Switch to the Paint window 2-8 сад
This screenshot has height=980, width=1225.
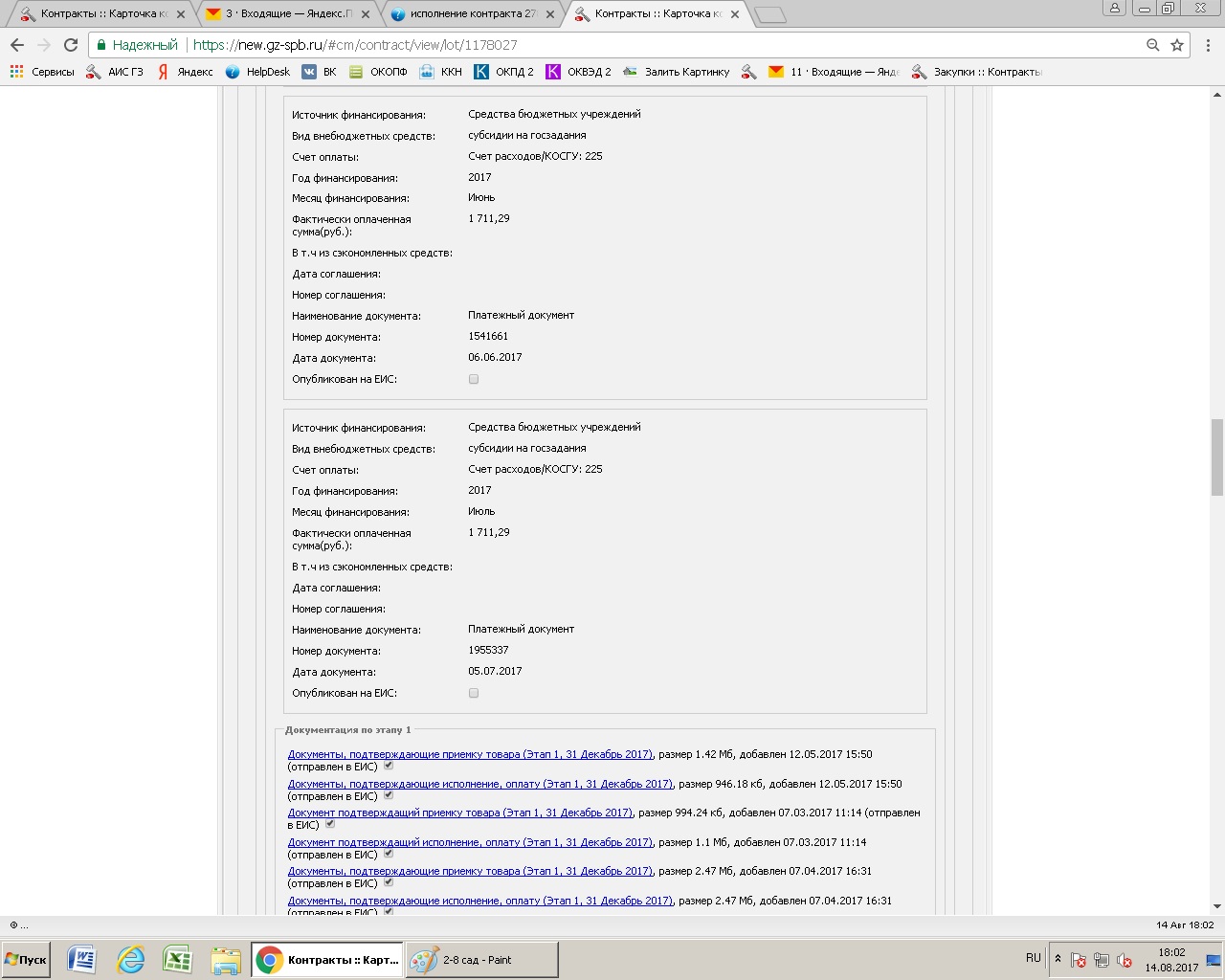pyautogui.click(x=481, y=960)
